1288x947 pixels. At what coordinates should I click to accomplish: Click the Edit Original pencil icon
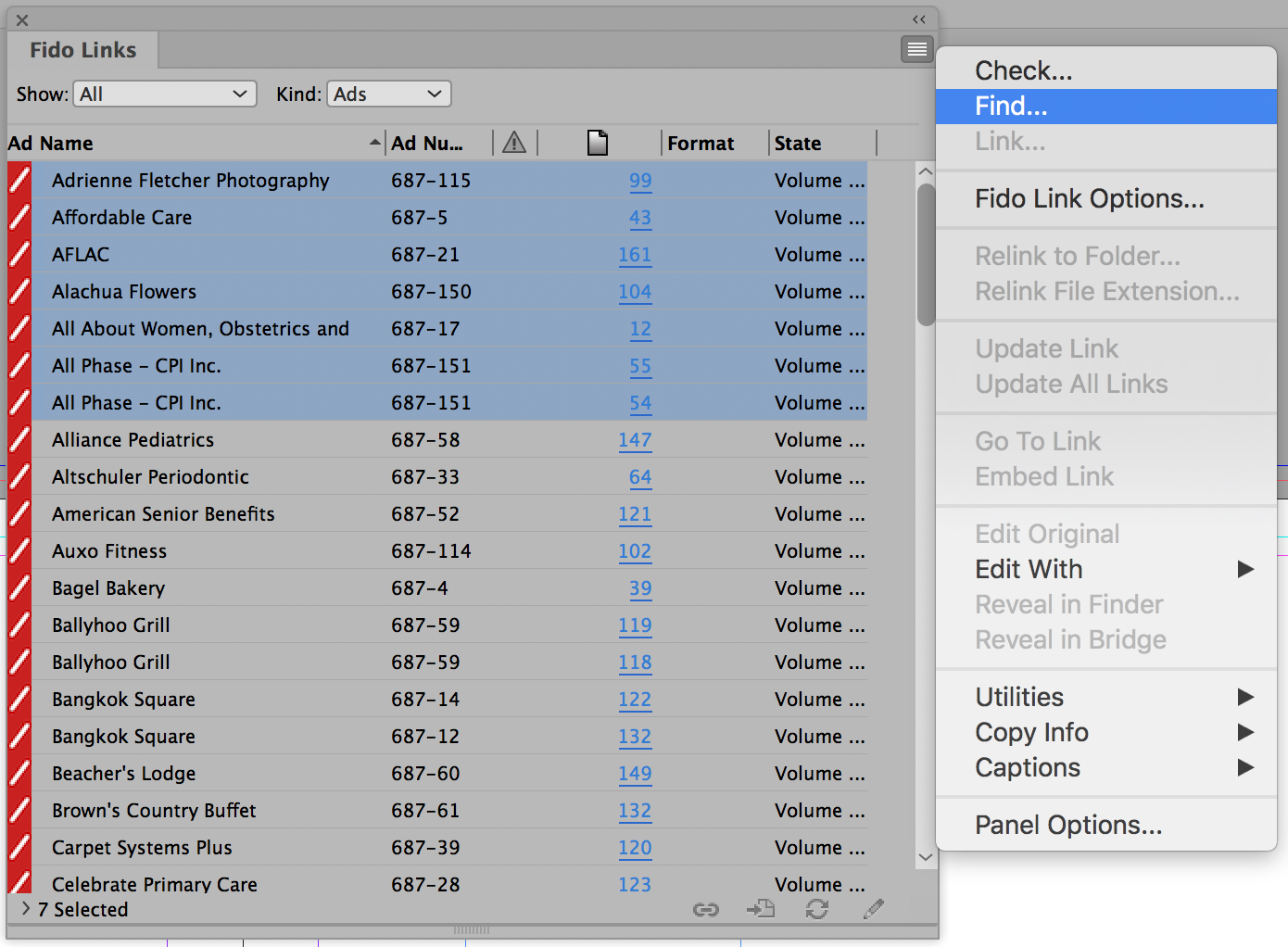point(873,909)
